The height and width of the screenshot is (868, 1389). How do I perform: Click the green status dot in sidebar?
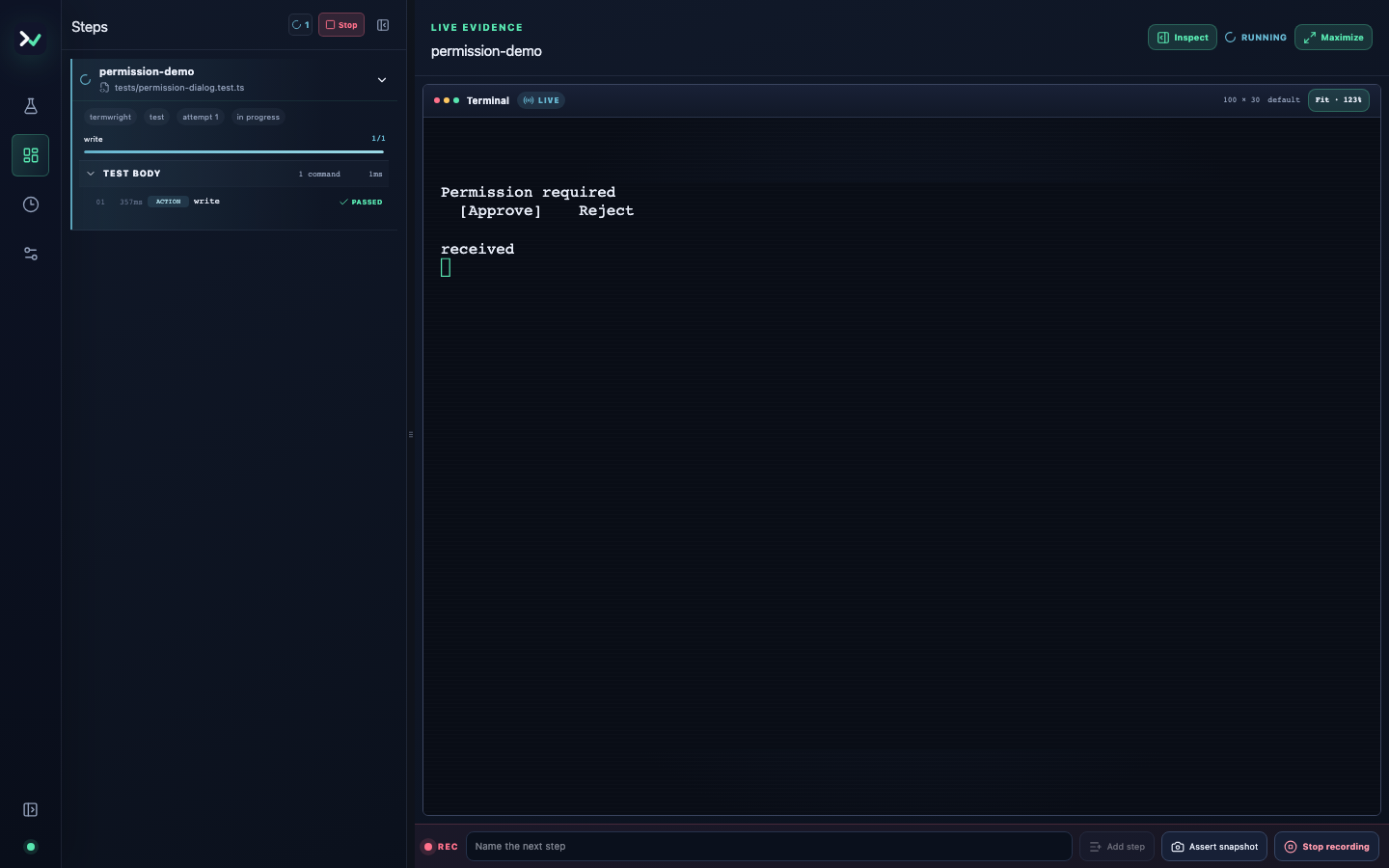31,847
